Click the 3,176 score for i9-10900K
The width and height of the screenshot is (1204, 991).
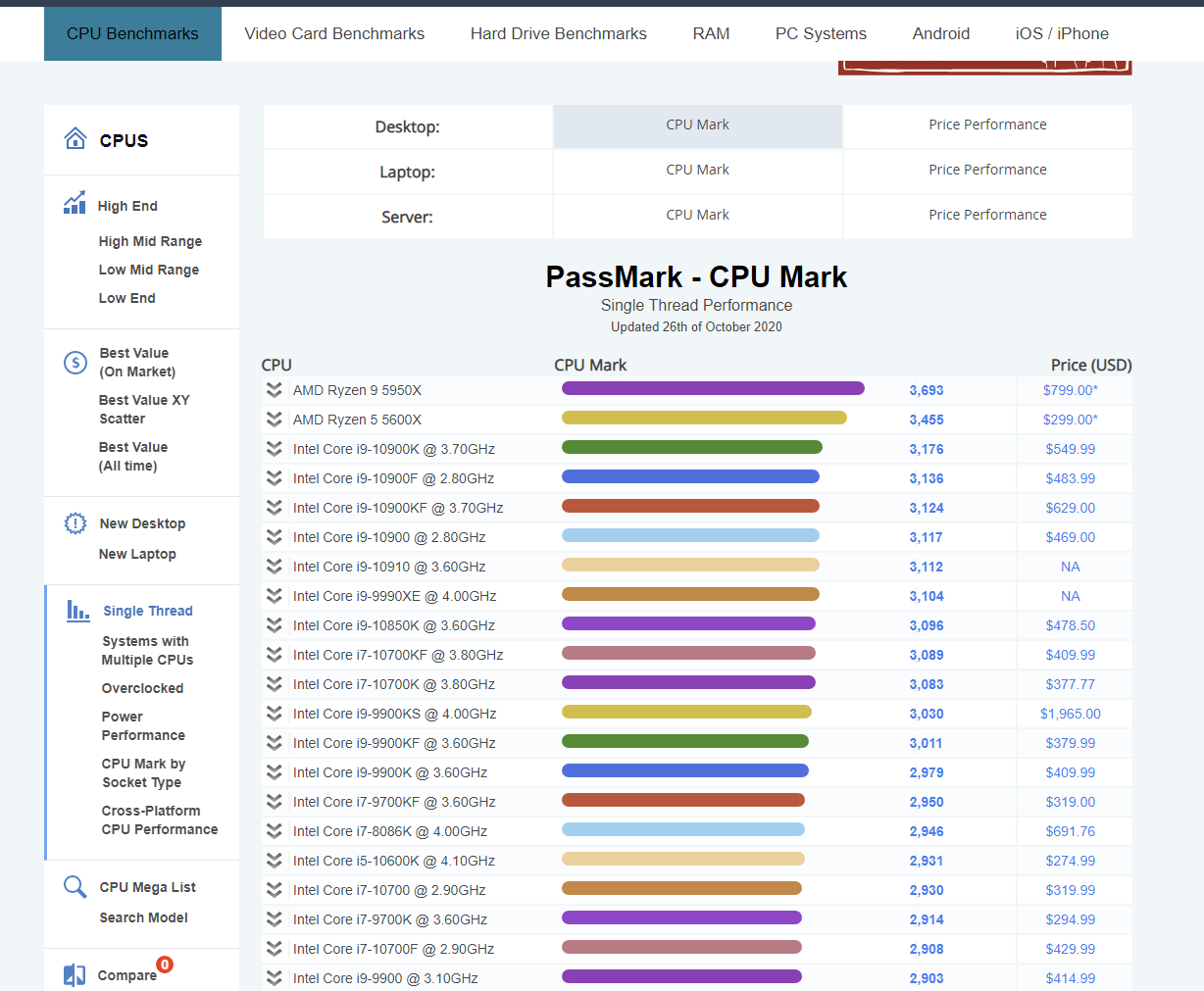point(926,449)
